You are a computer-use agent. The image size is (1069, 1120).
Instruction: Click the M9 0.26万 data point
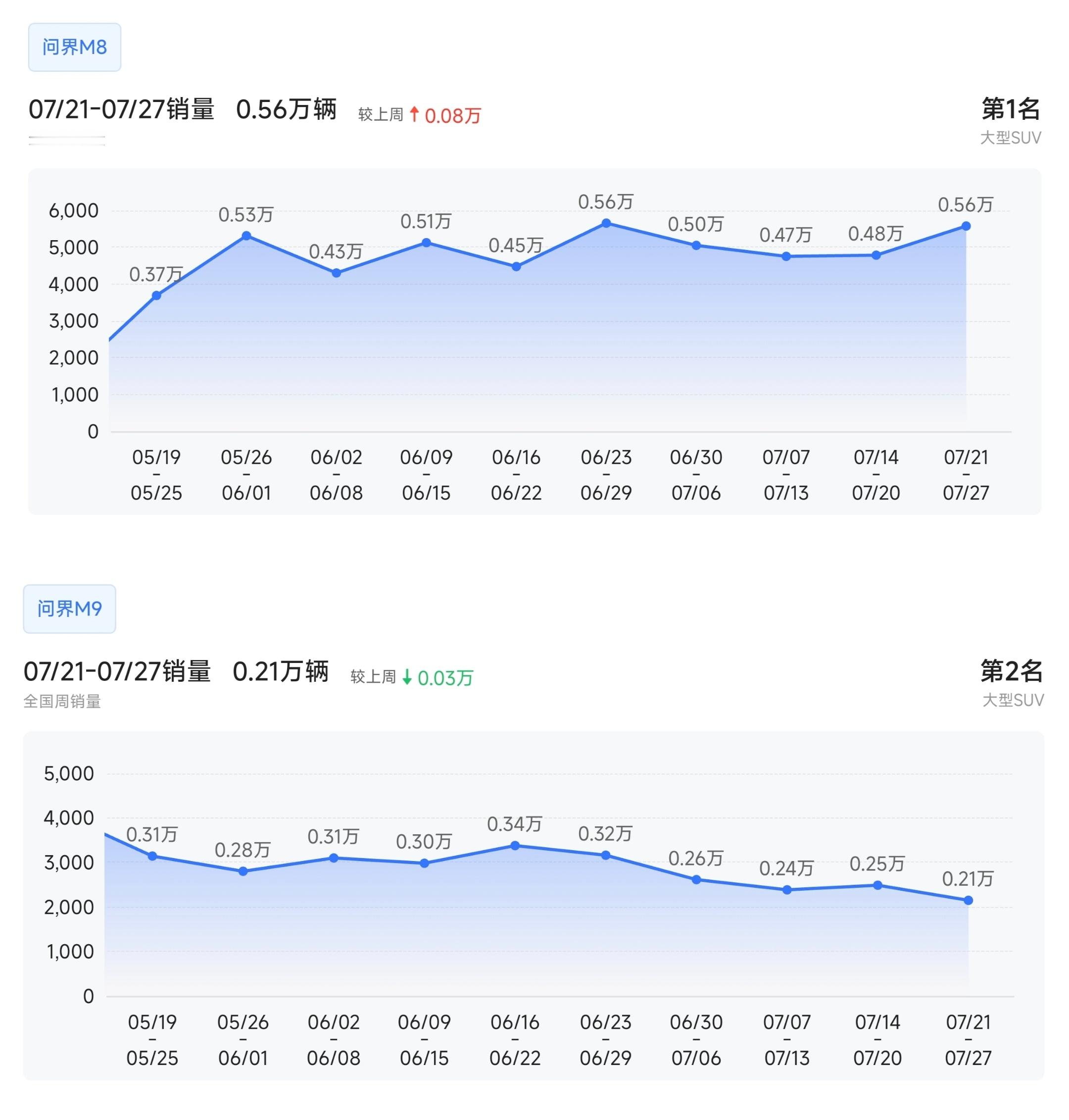[x=696, y=879]
